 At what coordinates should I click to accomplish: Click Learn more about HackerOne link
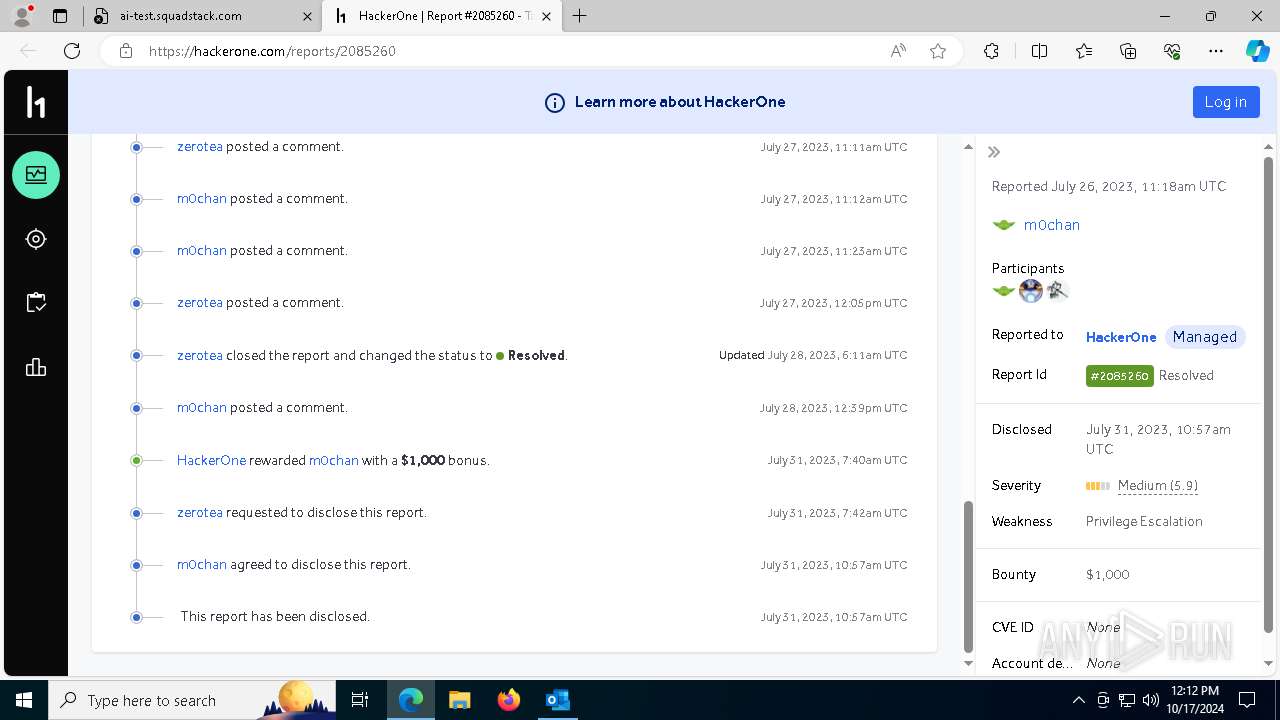coord(680,102)
